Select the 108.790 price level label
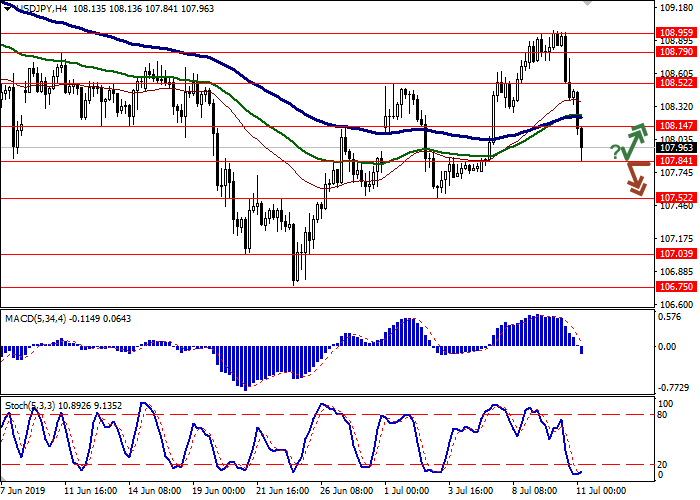Screen dimensions: 700x500 [x=673, y=51]
